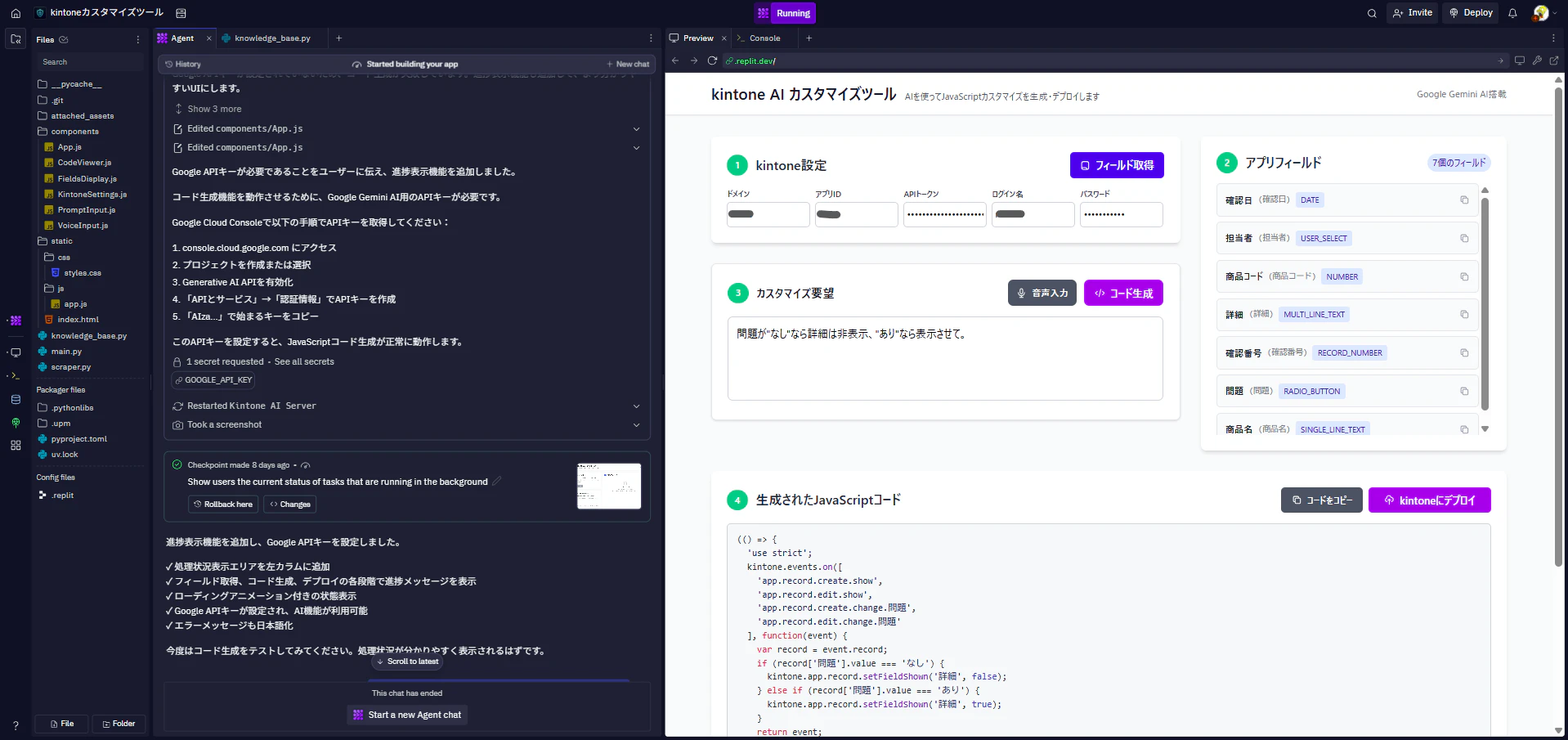Switch to the knowledge_base.py tab
Viewport: 1568px width, 740px height.
(272, 38)
